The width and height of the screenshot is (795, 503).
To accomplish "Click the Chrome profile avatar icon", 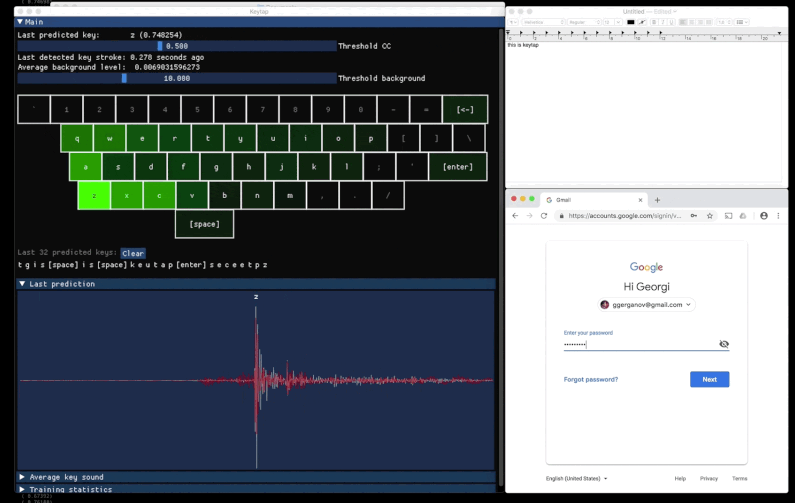I will click(x=764, y=216).
